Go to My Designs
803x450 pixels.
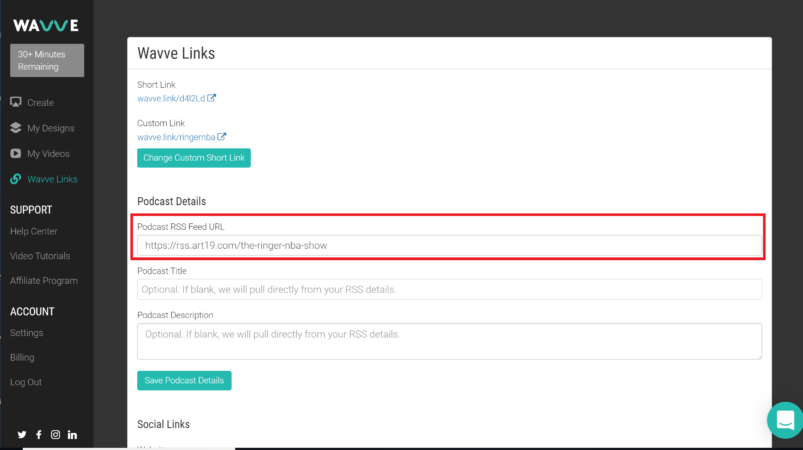50,128
